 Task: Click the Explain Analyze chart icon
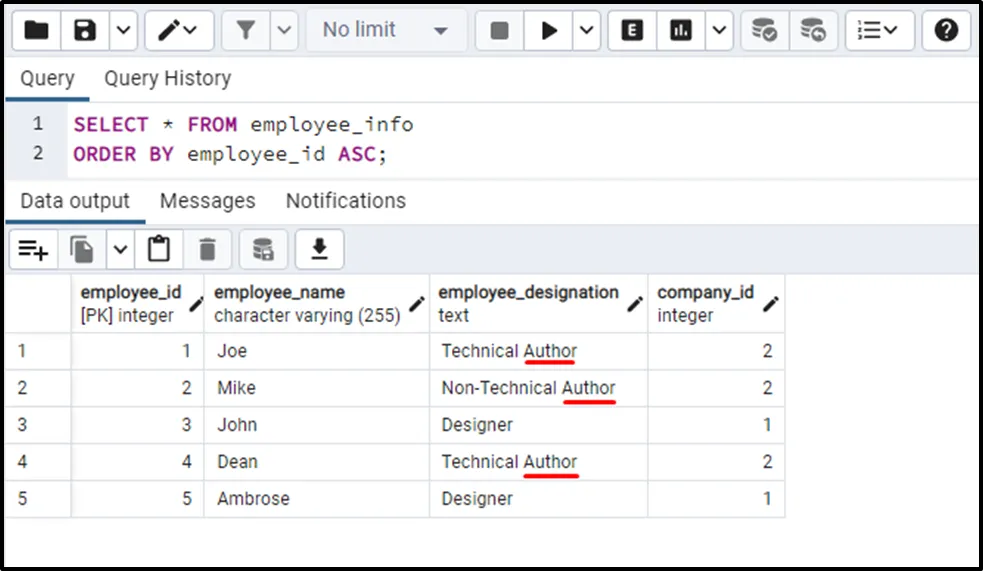pyautogui.click(x=682, y=31)
